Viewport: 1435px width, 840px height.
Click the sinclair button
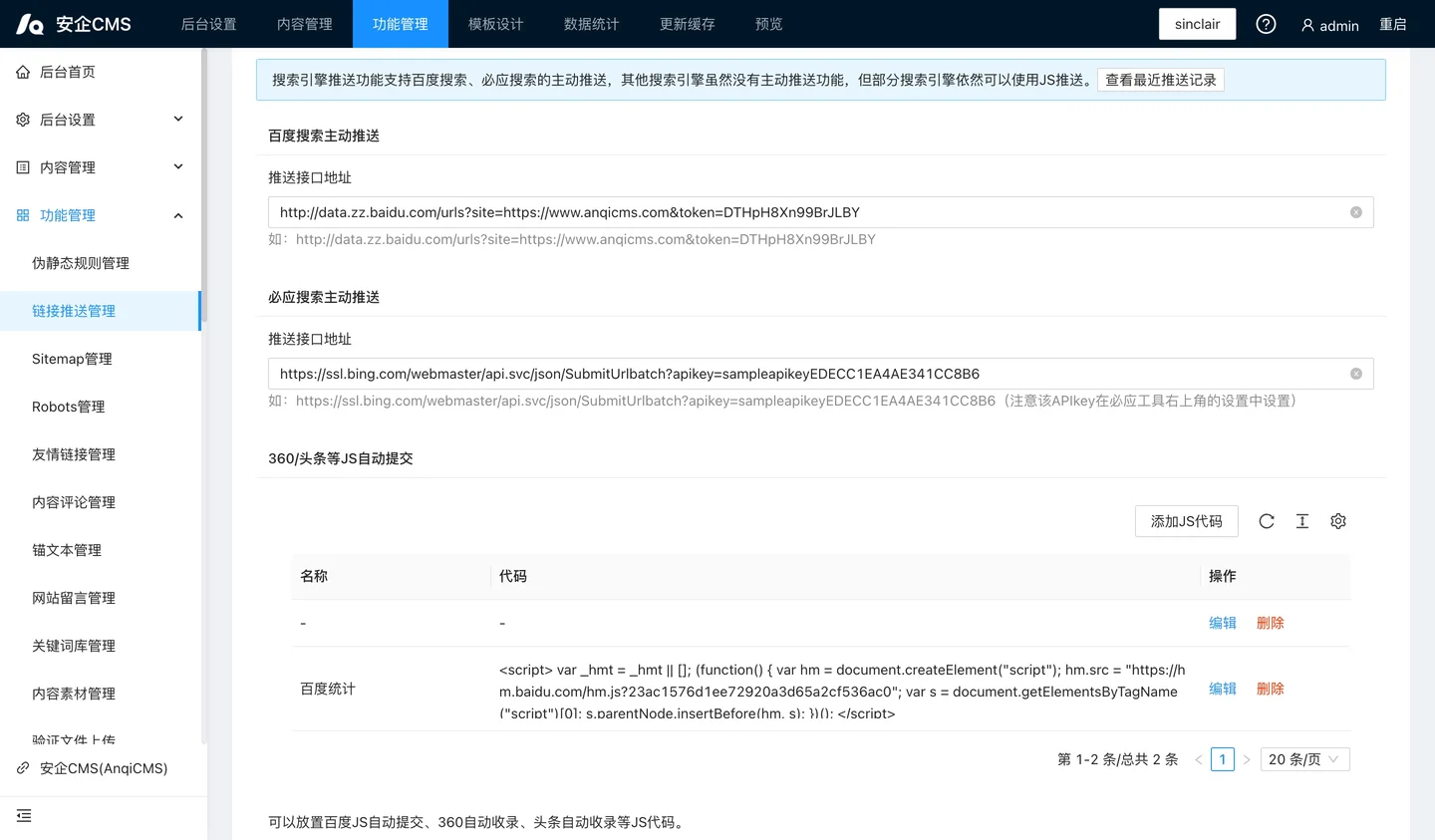click(1198, 24)
